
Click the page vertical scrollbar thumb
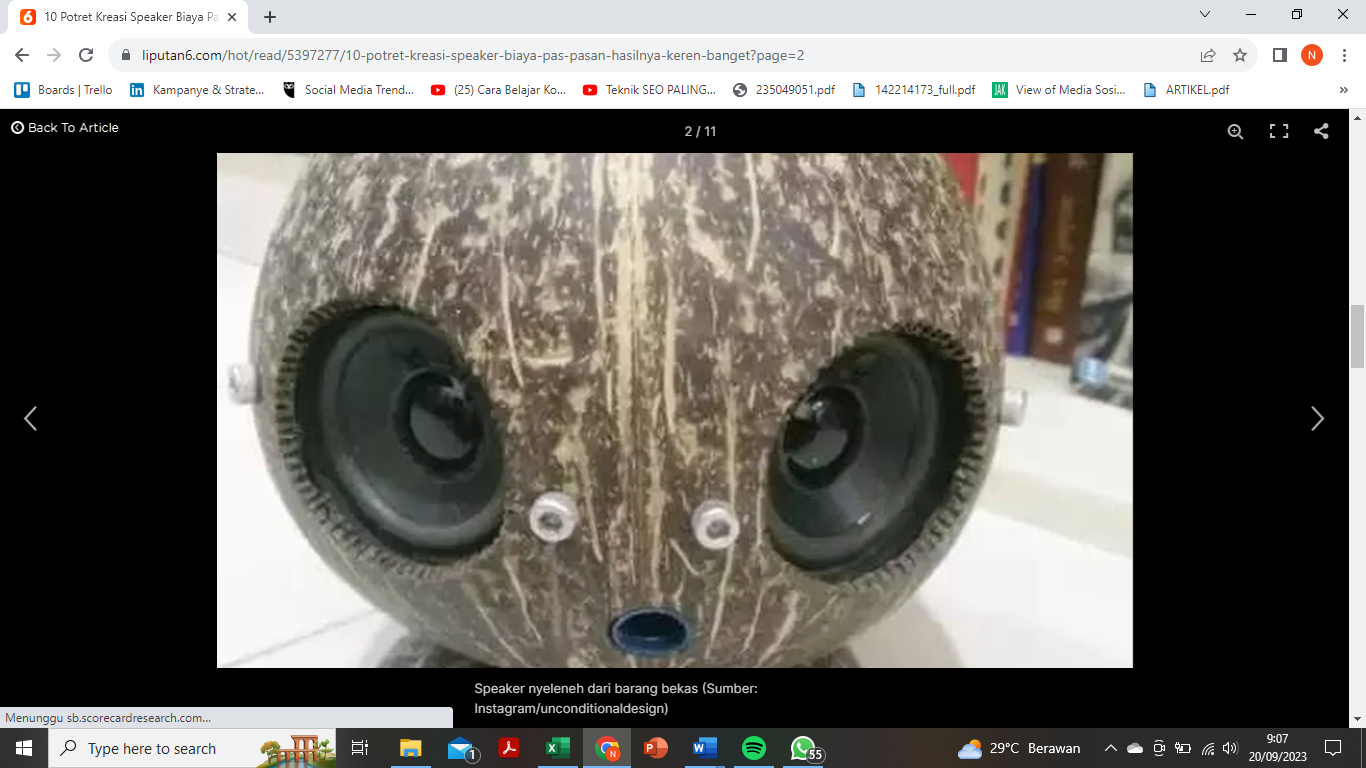click(1357, 337)
